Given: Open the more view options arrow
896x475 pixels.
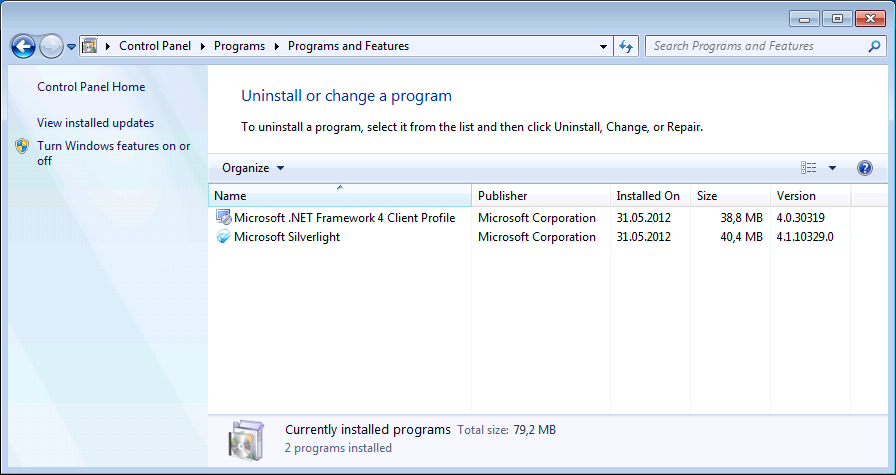Looking at the screenshot, I should (x=832, y=168).
